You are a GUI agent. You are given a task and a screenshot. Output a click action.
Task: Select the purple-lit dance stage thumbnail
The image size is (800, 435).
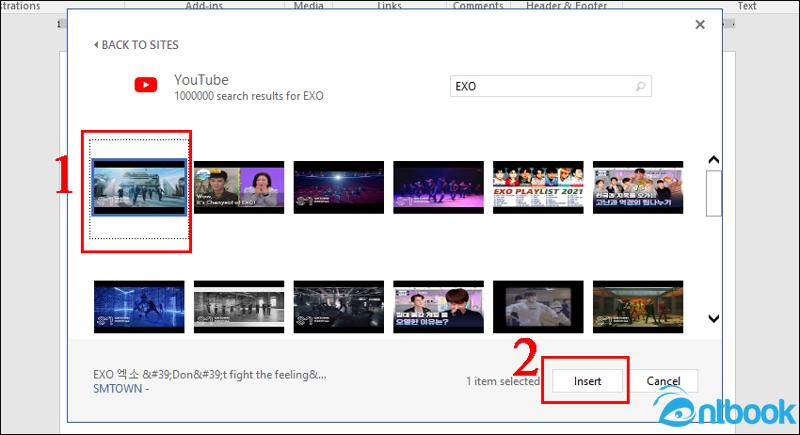click(x=438, y=187)
